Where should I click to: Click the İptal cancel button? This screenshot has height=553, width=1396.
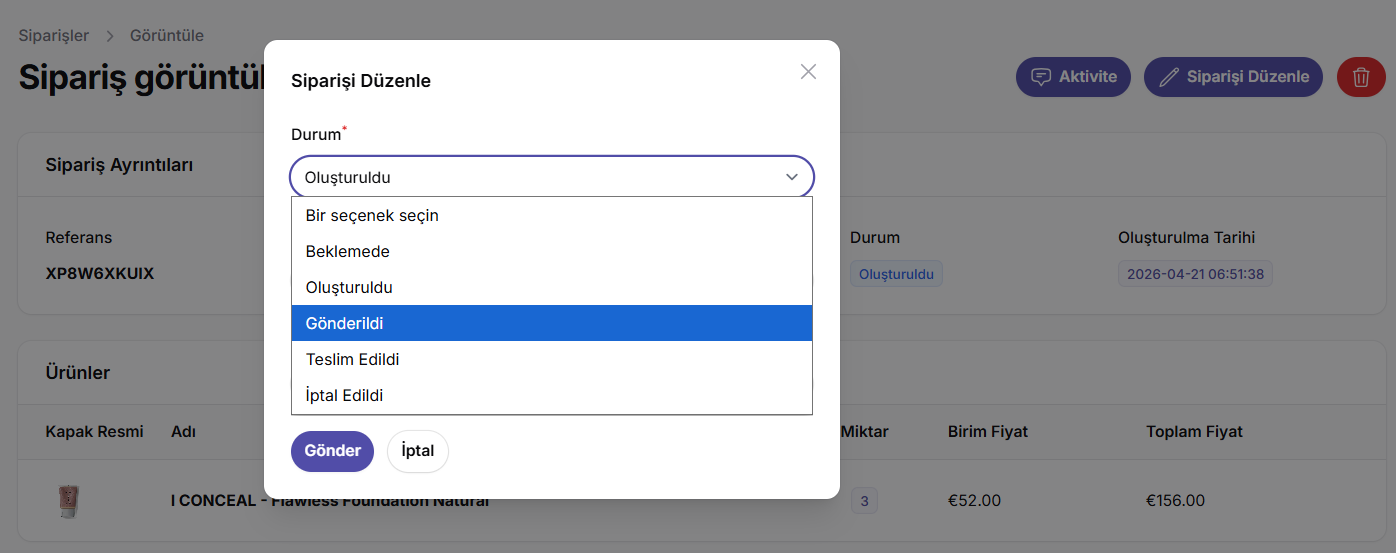(x=418, y=451)
